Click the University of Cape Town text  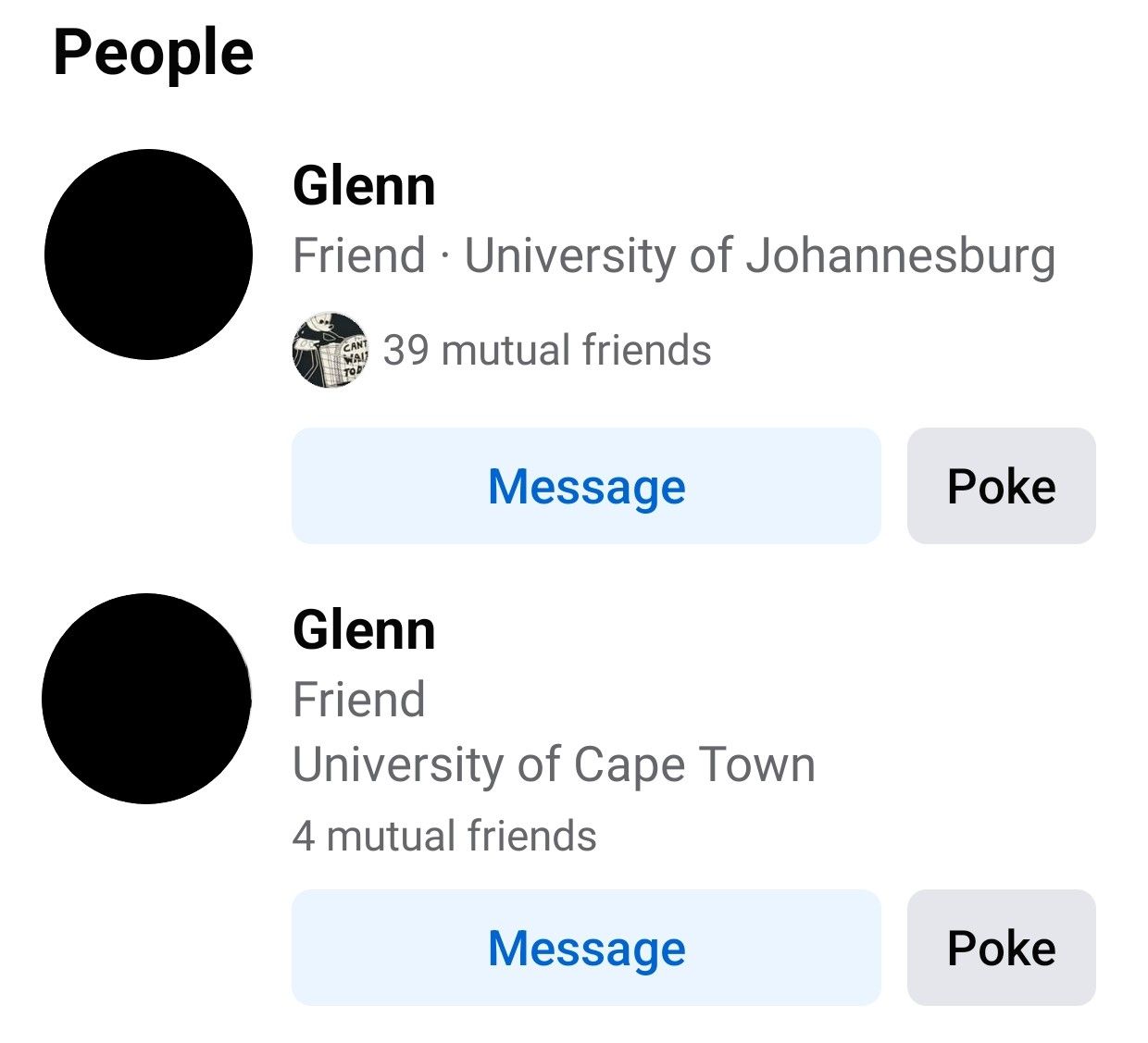[x=554, y=763]
